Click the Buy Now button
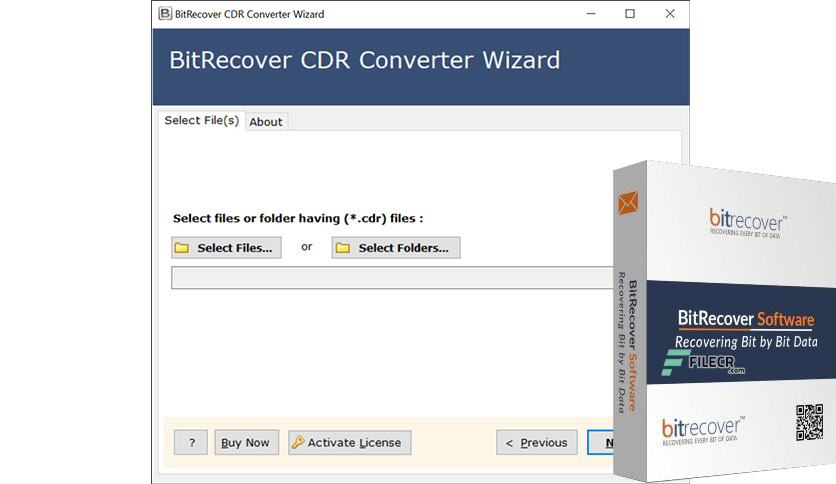Image resolution: width=836 pixels, height=484 pixels. [246, 442]
